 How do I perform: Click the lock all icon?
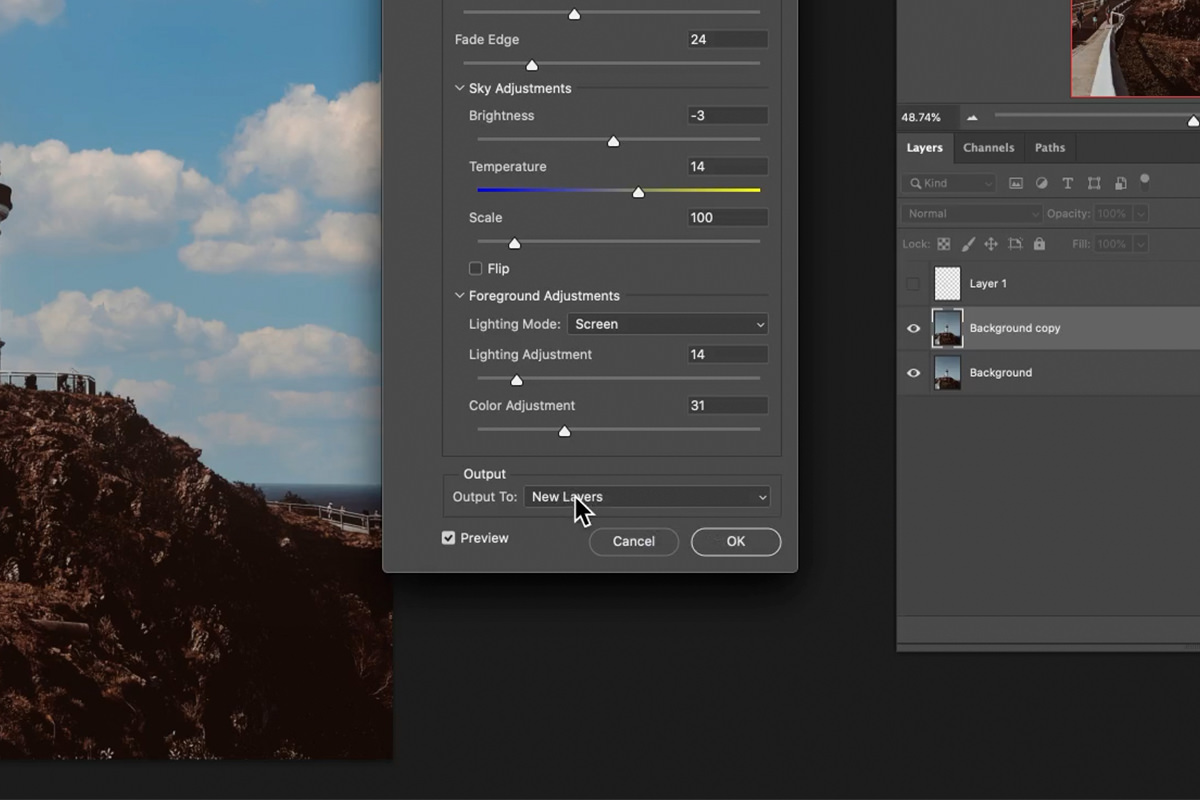(1040, 244)
